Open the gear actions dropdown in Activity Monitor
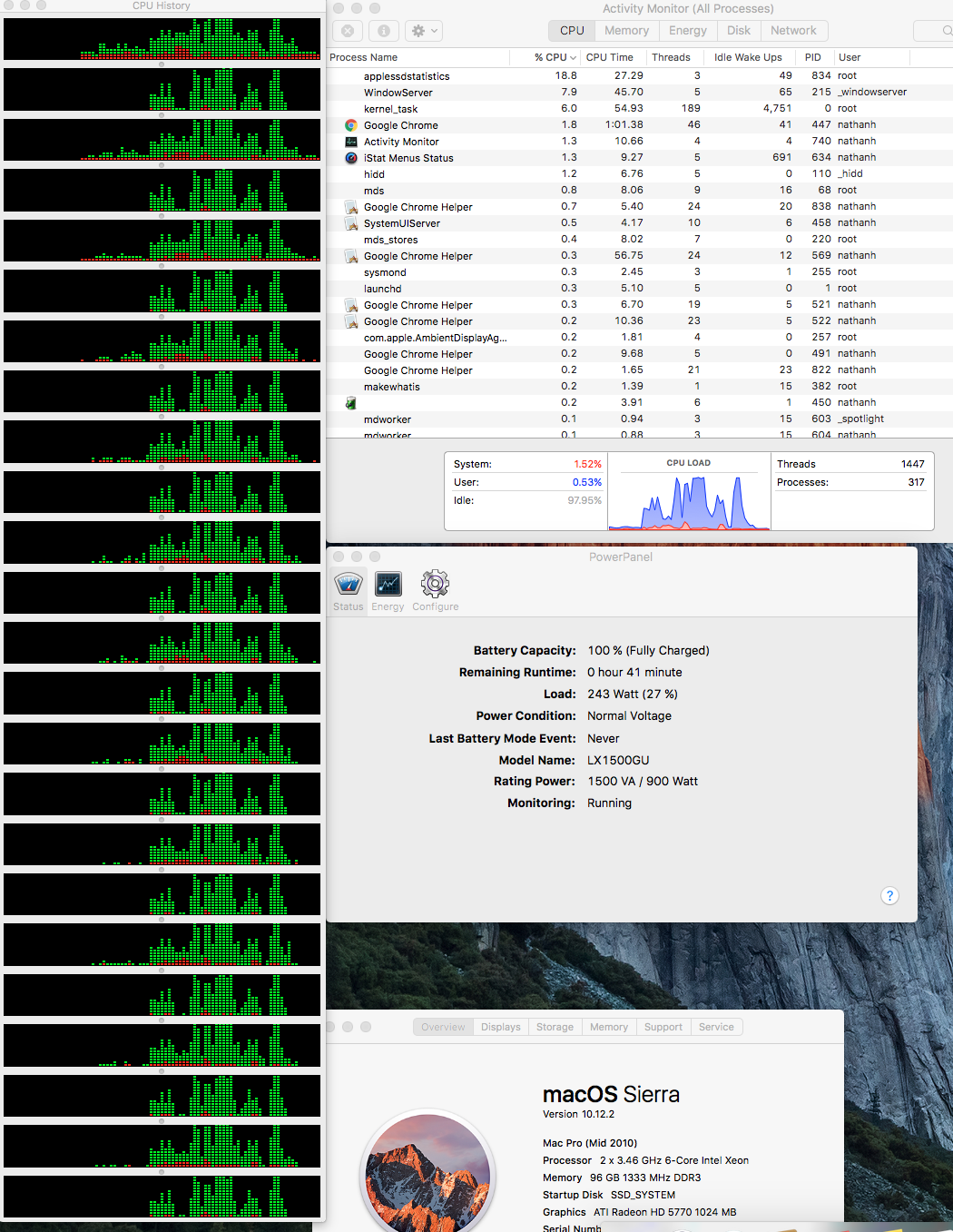The image size is (953, 1232). click(424, 31)
